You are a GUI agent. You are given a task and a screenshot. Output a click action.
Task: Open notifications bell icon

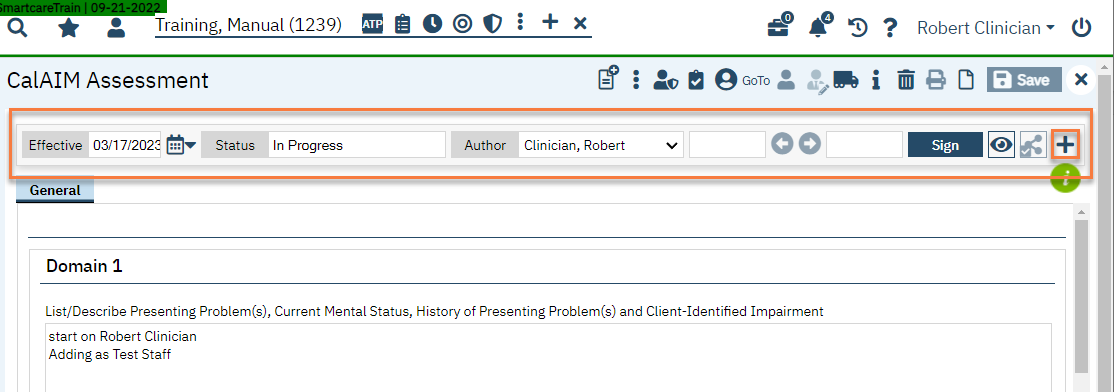tap(820, 27)
